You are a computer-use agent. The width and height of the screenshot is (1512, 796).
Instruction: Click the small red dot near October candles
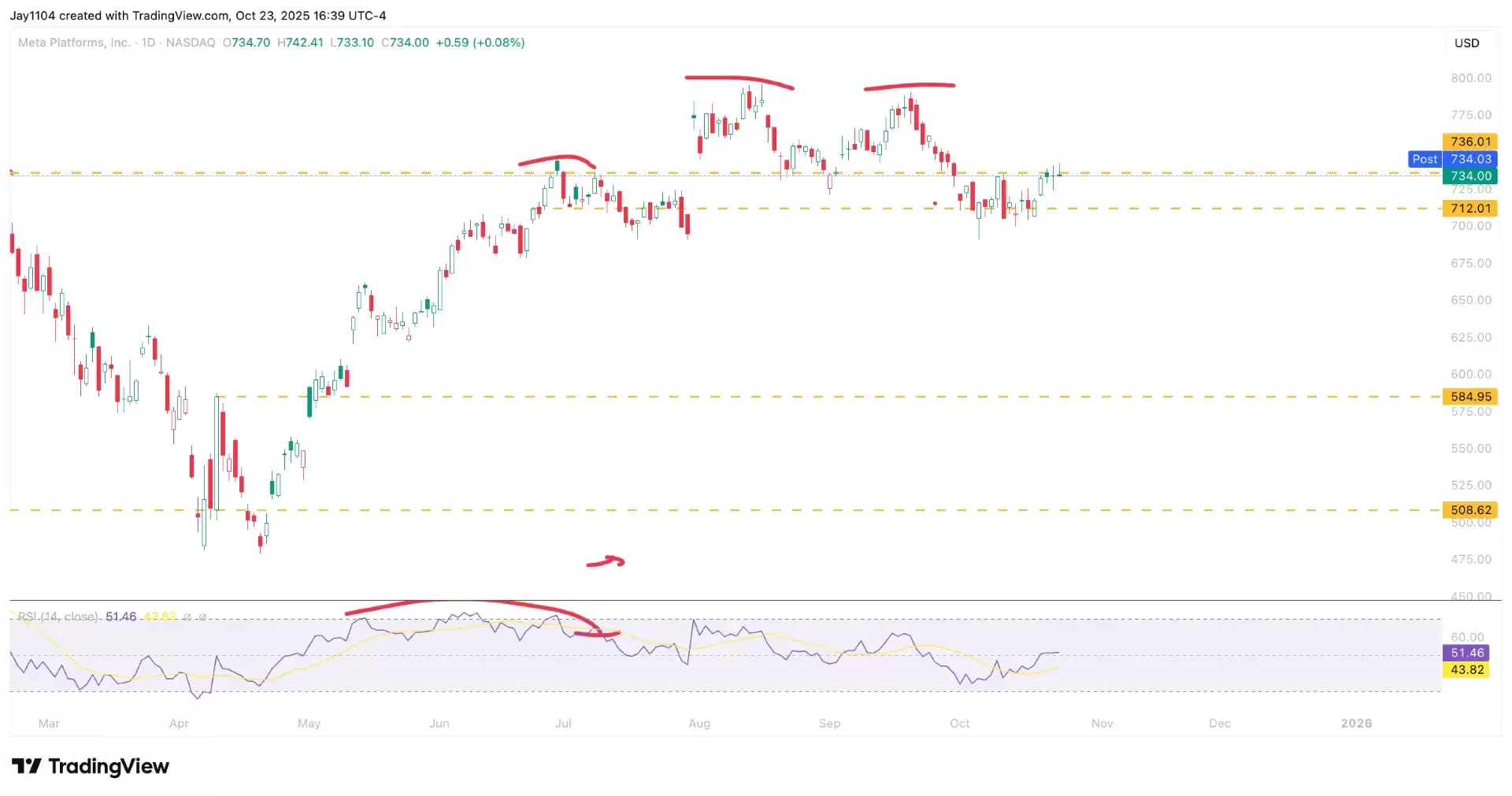tap(935, 204)
